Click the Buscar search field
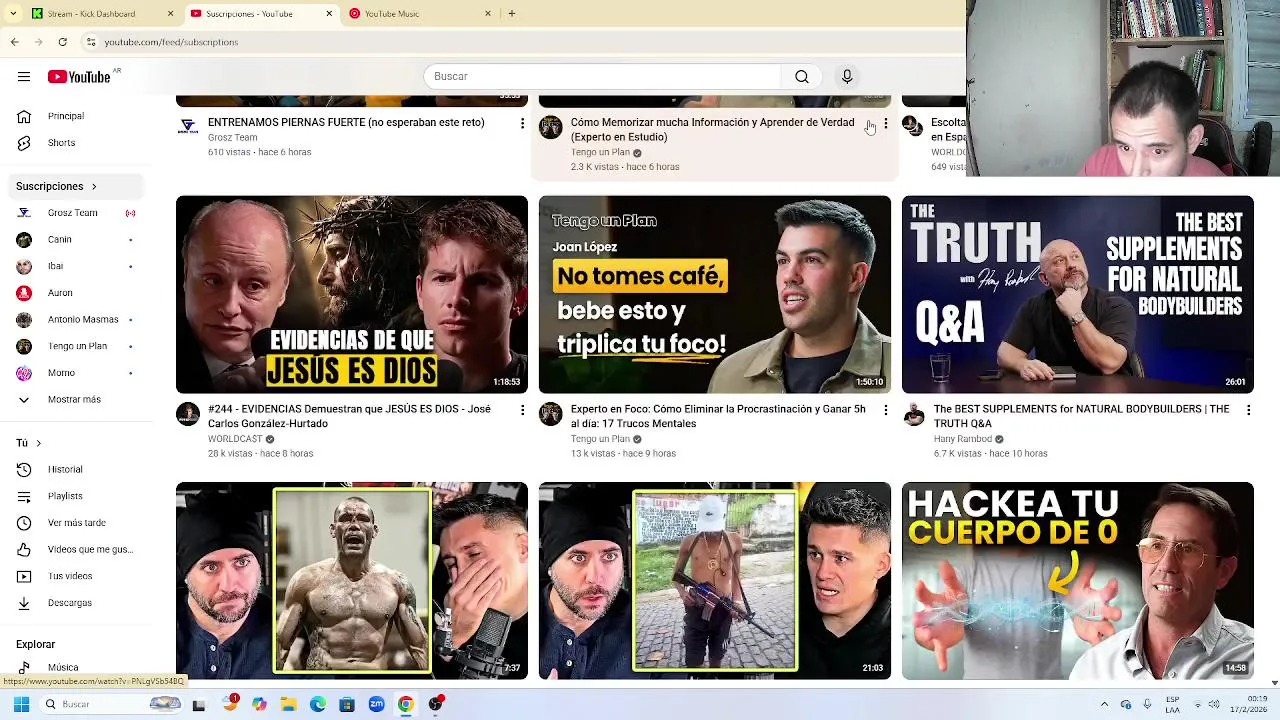1280x720 pixels. pos(602,77)
